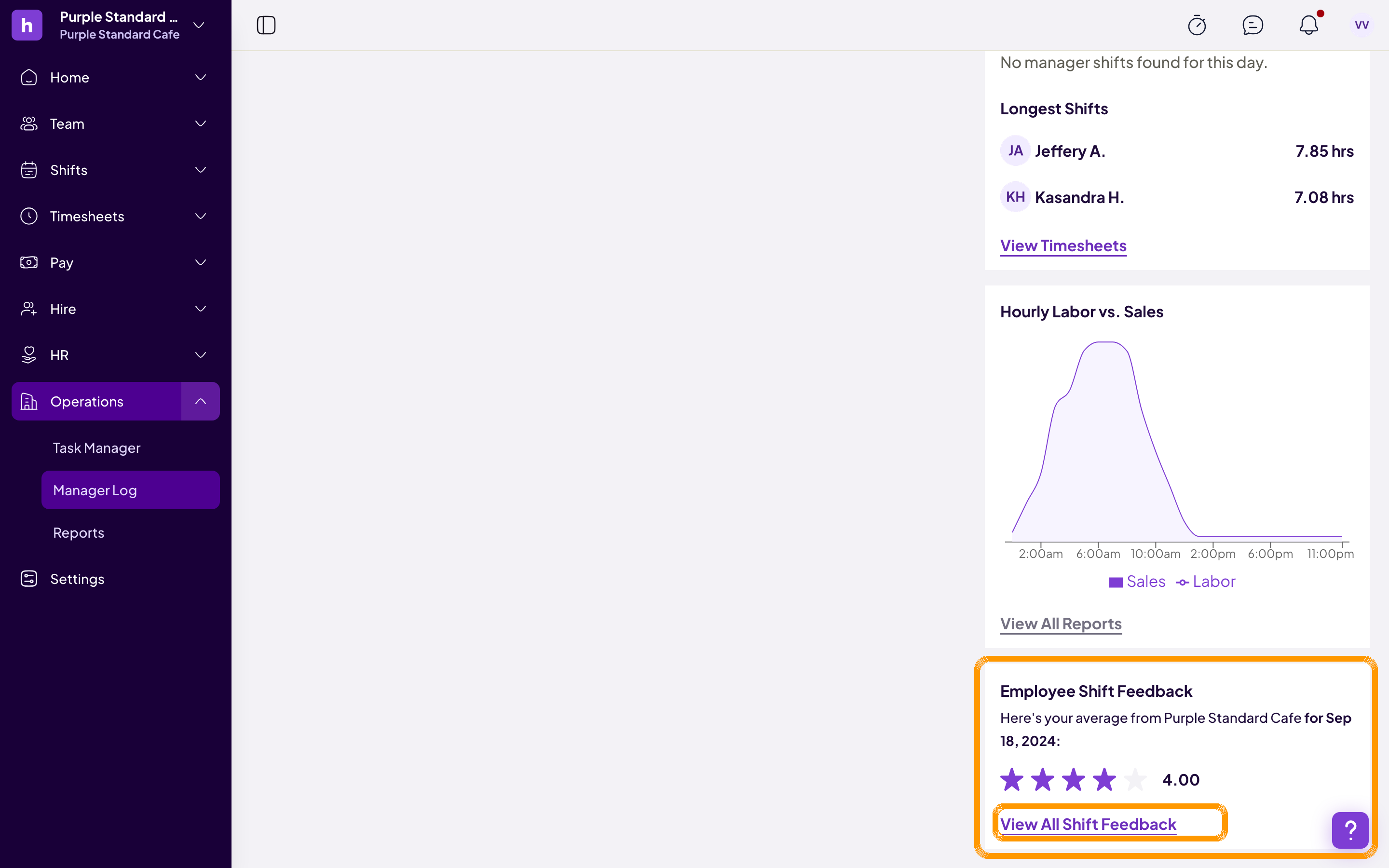1389x868 pixels.
Task: Expand the Hire menu chevron
Action: [x=200, y=309]
